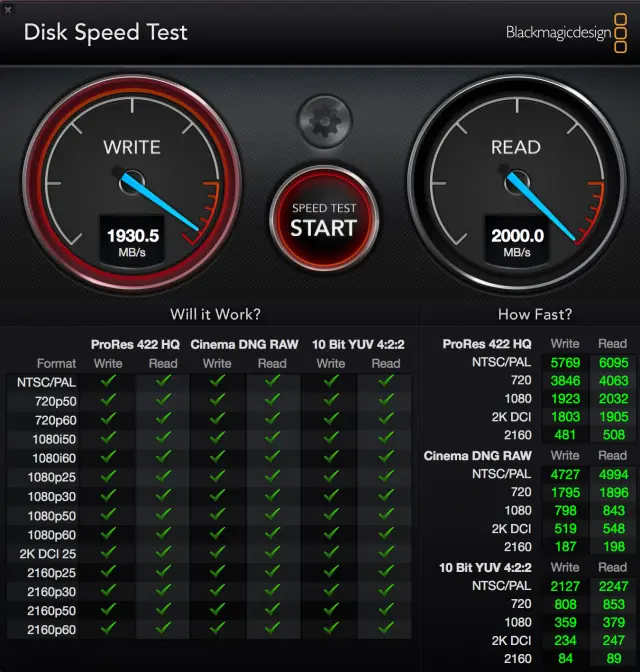Click the 720p50 10 Bit YUV Write checkmark
This screenshot has width=640, height=672.
(330, 401)
